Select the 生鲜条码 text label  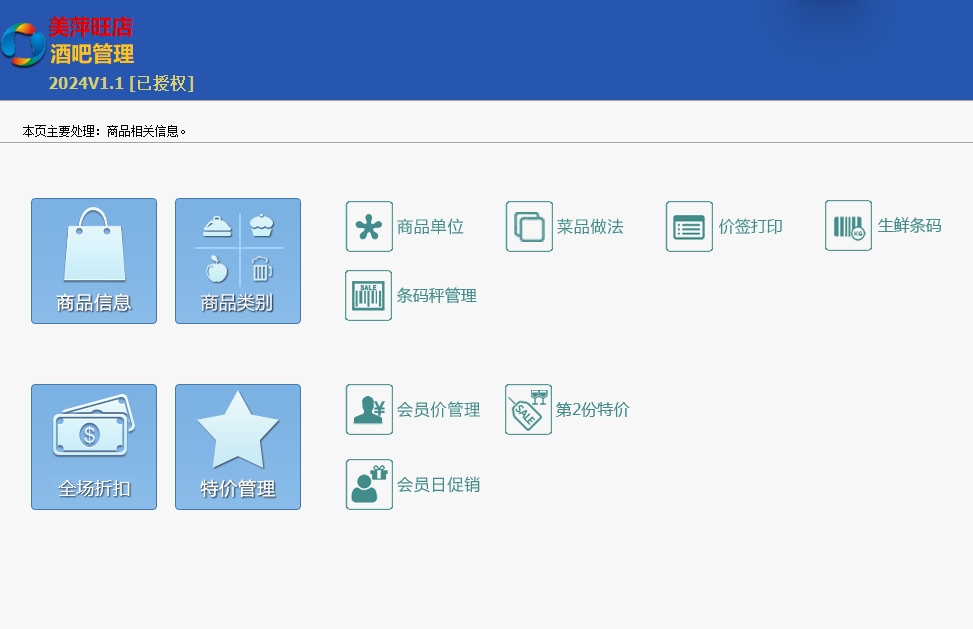(909, 226)
